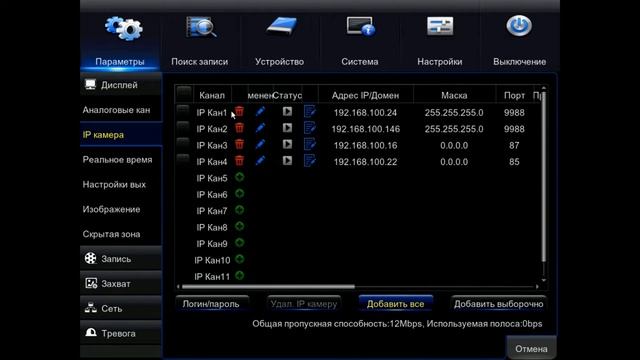This screenshot has width=640, height=360.
Task: Edit IP Кан4 with pencil icon
Action: pyautogui.click(x=260, y=160)
